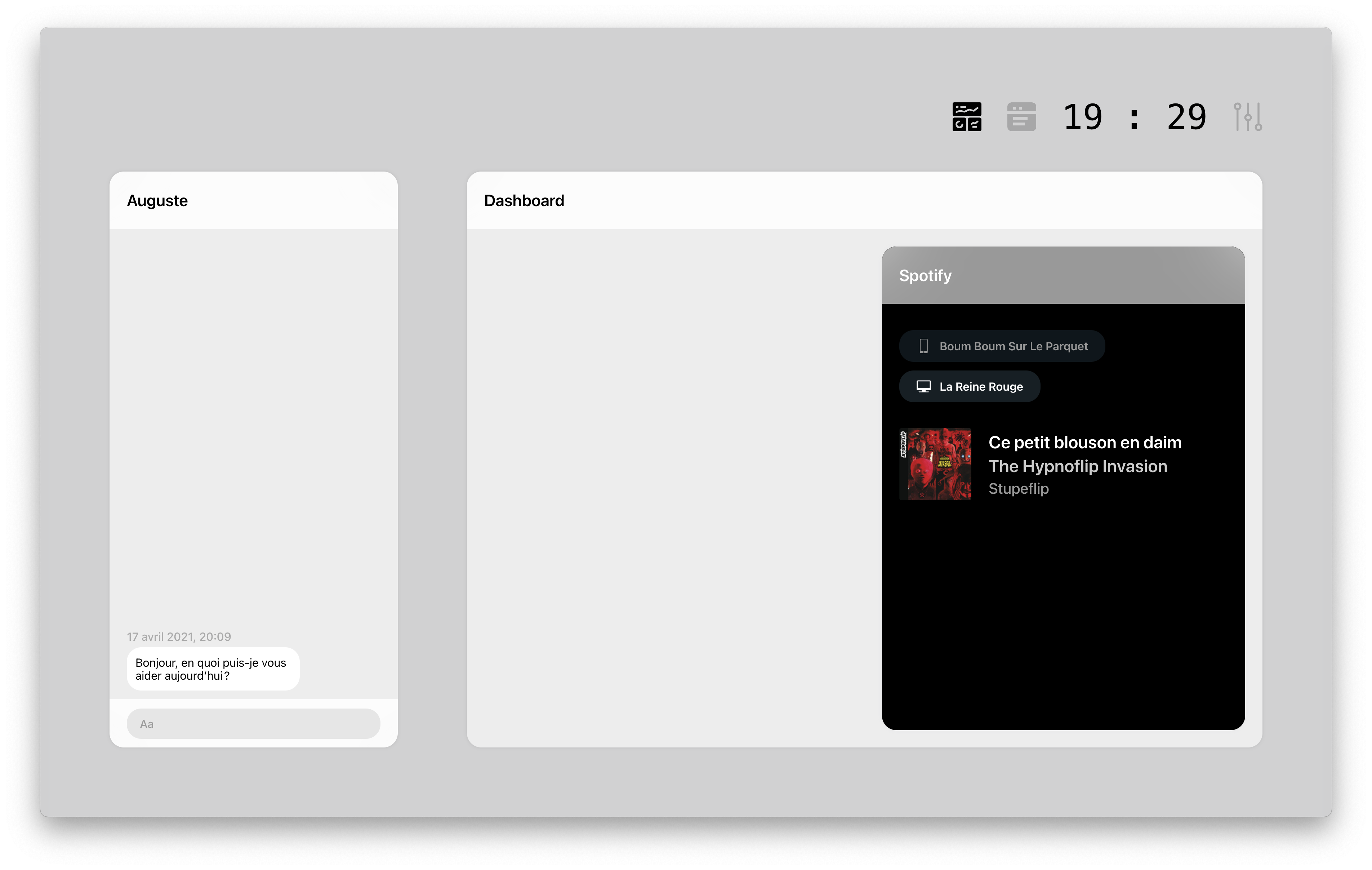The image size is (1372, 870).
Task: Open the settings sliders icon
Action: coord(1247,117)
